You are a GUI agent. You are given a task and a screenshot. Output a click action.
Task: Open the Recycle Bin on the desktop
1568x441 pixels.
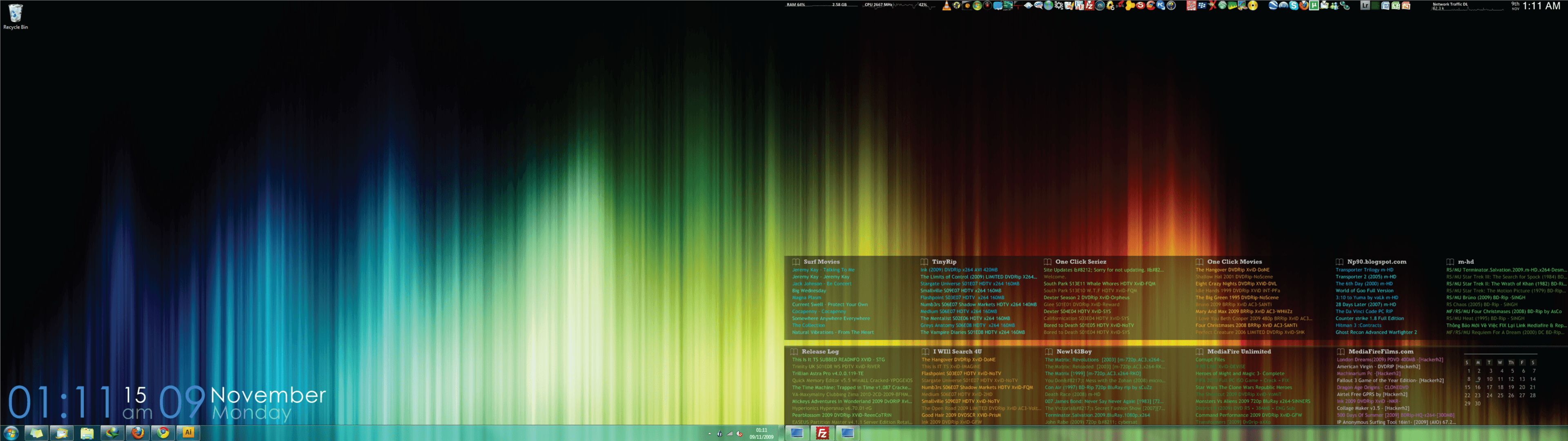click(x=15, y=12)
